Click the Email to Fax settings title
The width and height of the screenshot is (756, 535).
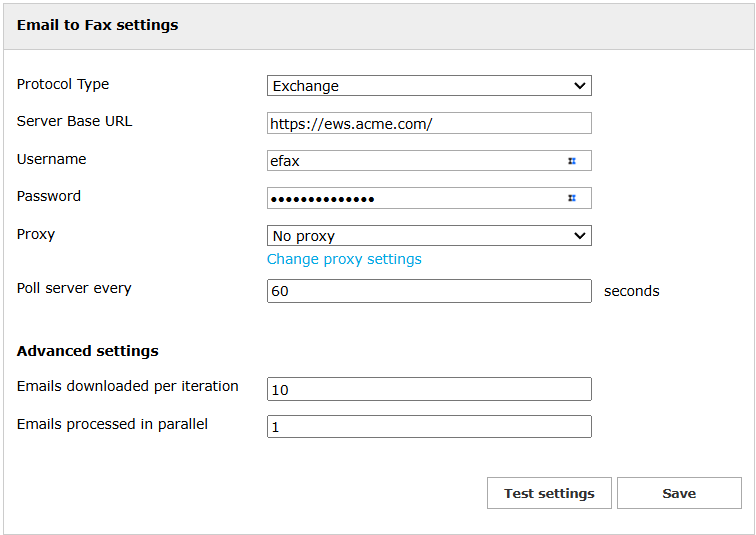[x=98, y=25]
